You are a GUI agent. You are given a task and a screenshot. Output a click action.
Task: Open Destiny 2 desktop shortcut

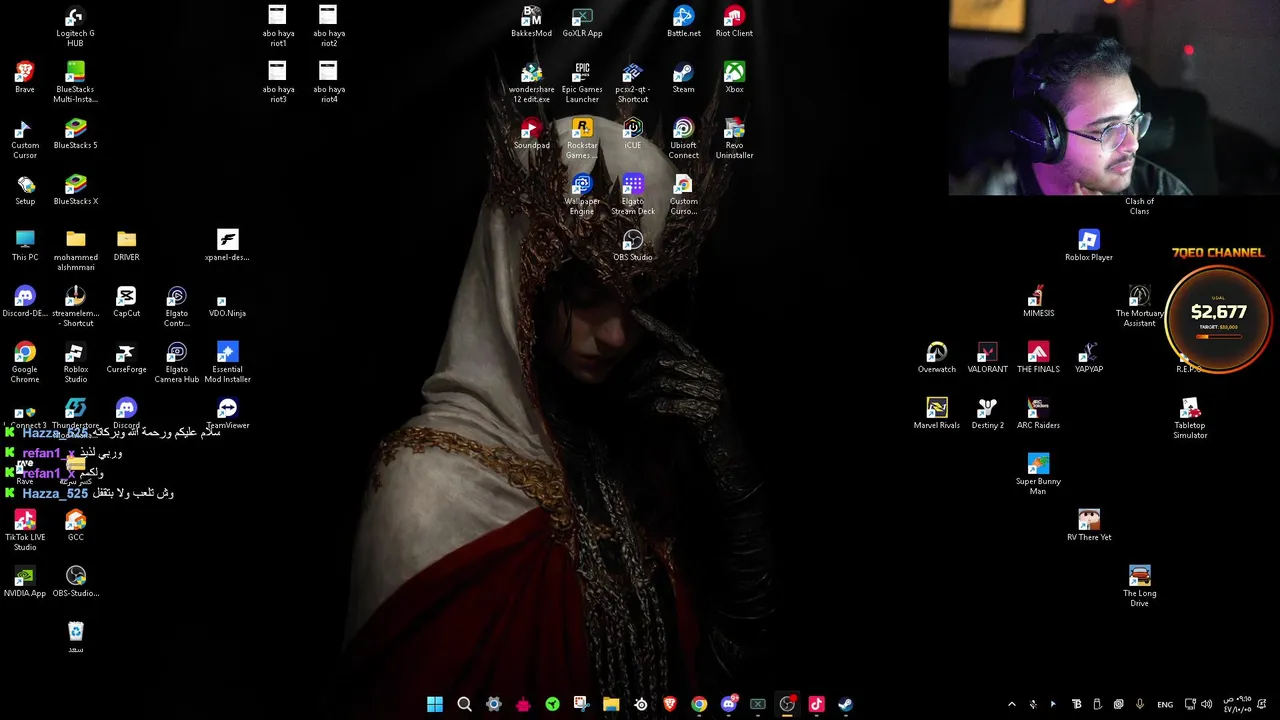coord(987,414)
